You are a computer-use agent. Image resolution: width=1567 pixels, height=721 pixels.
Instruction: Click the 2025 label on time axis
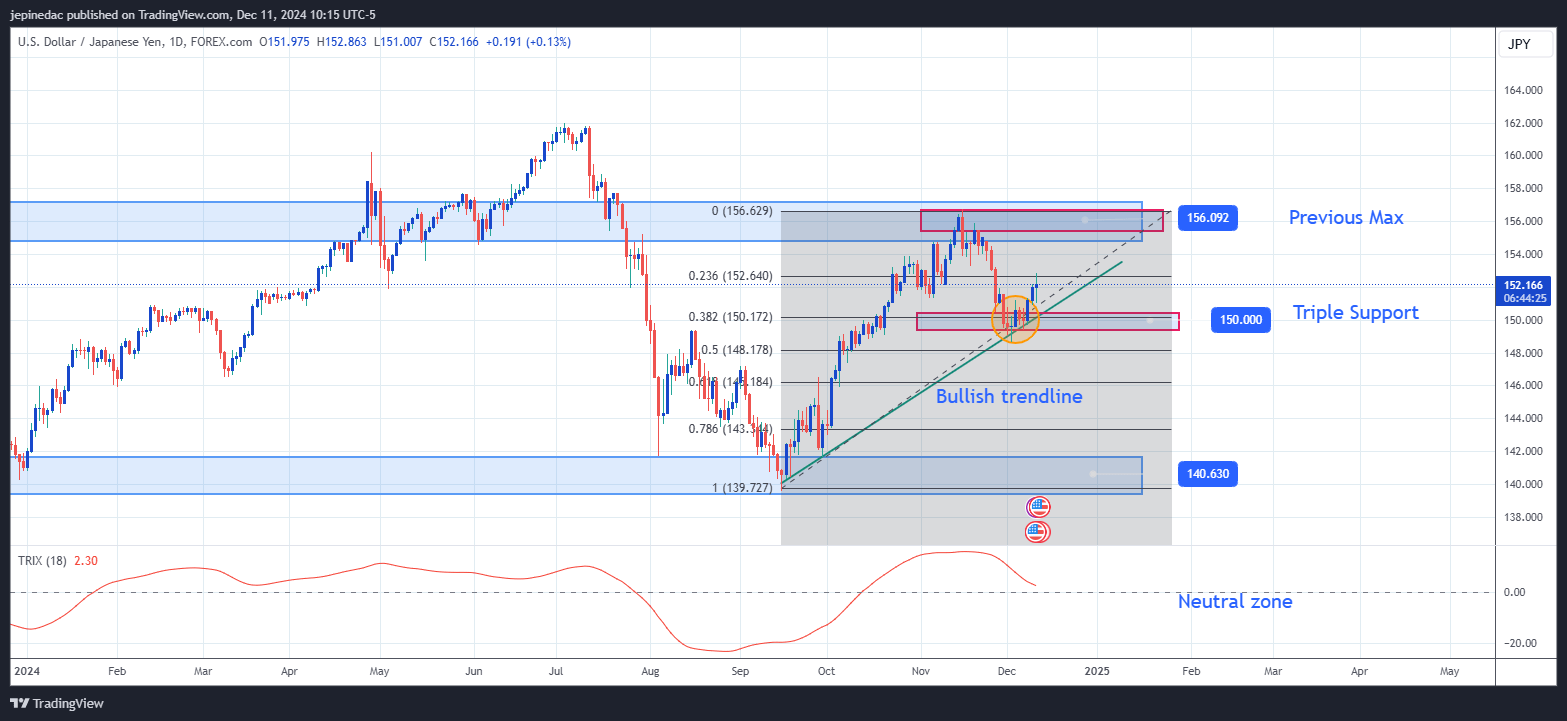click(1098, 672)
